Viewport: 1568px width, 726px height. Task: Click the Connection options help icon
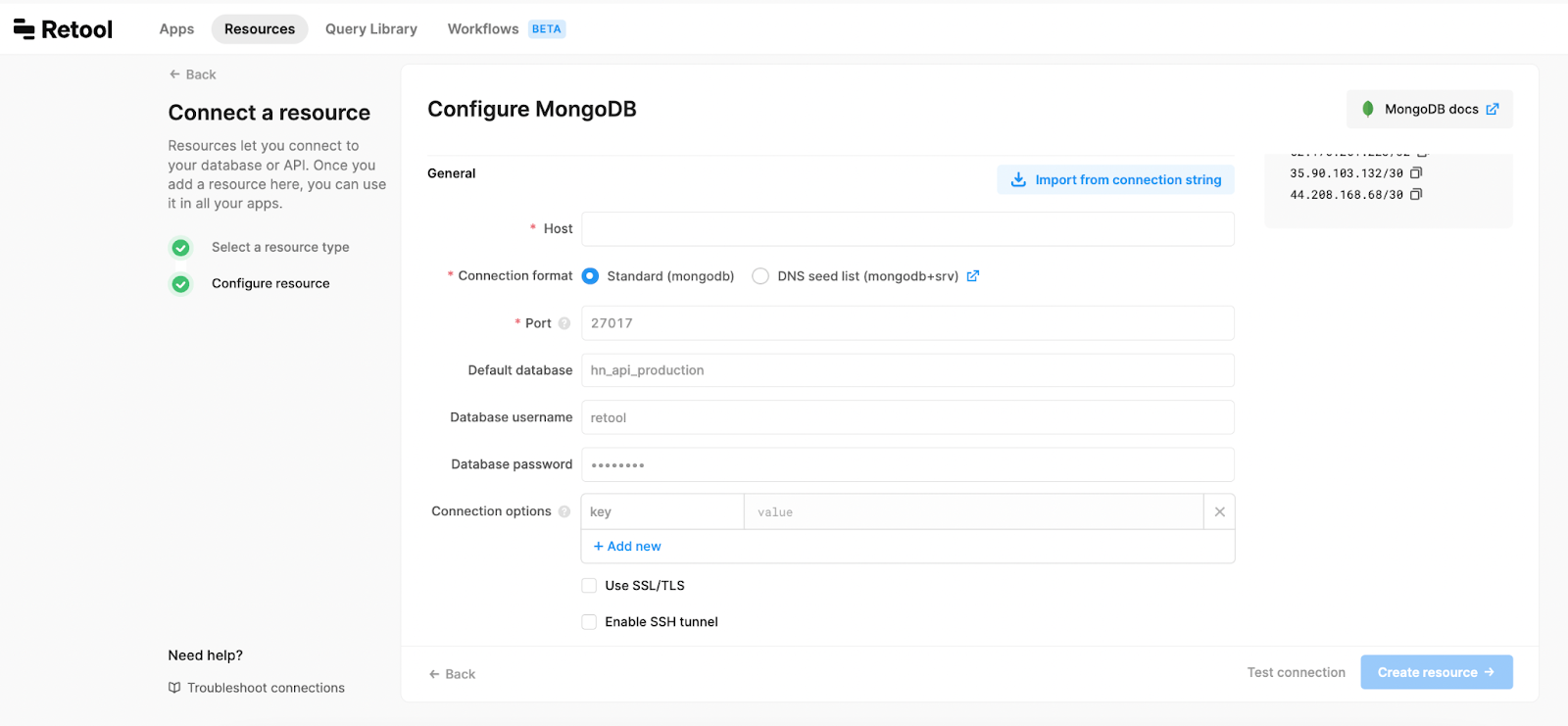[x=564, y=511]
